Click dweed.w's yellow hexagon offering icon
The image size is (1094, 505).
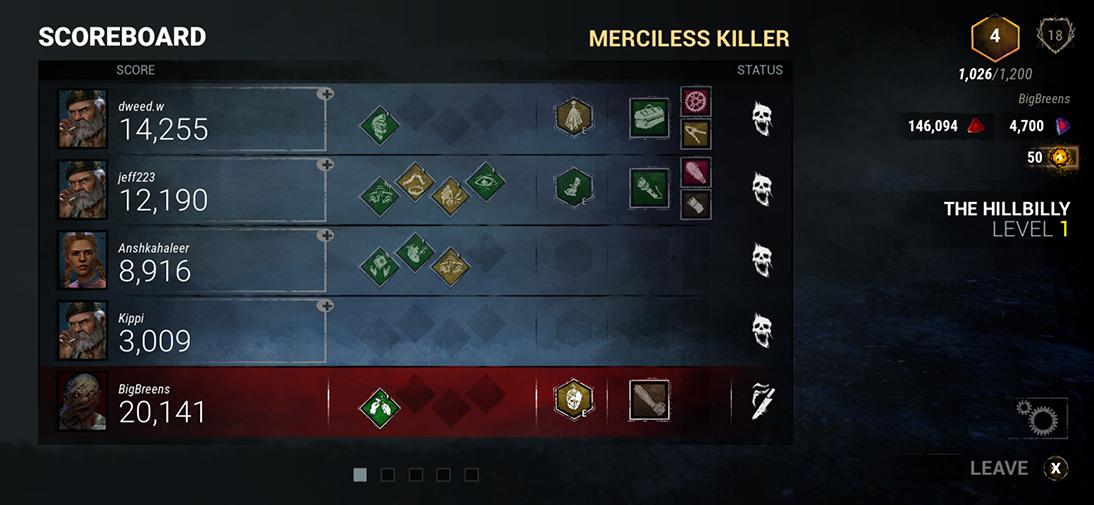click(x=574, y=116)
